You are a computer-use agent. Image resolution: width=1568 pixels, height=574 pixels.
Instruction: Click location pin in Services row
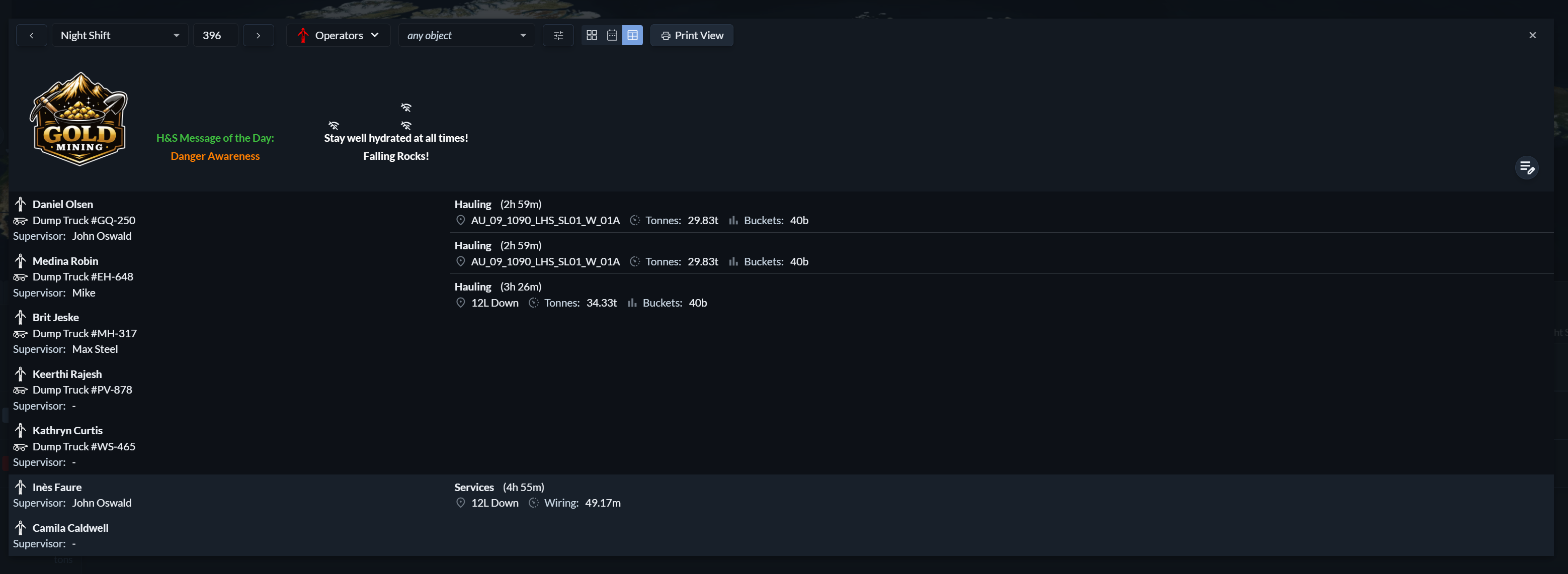click(x=460, y=503)
